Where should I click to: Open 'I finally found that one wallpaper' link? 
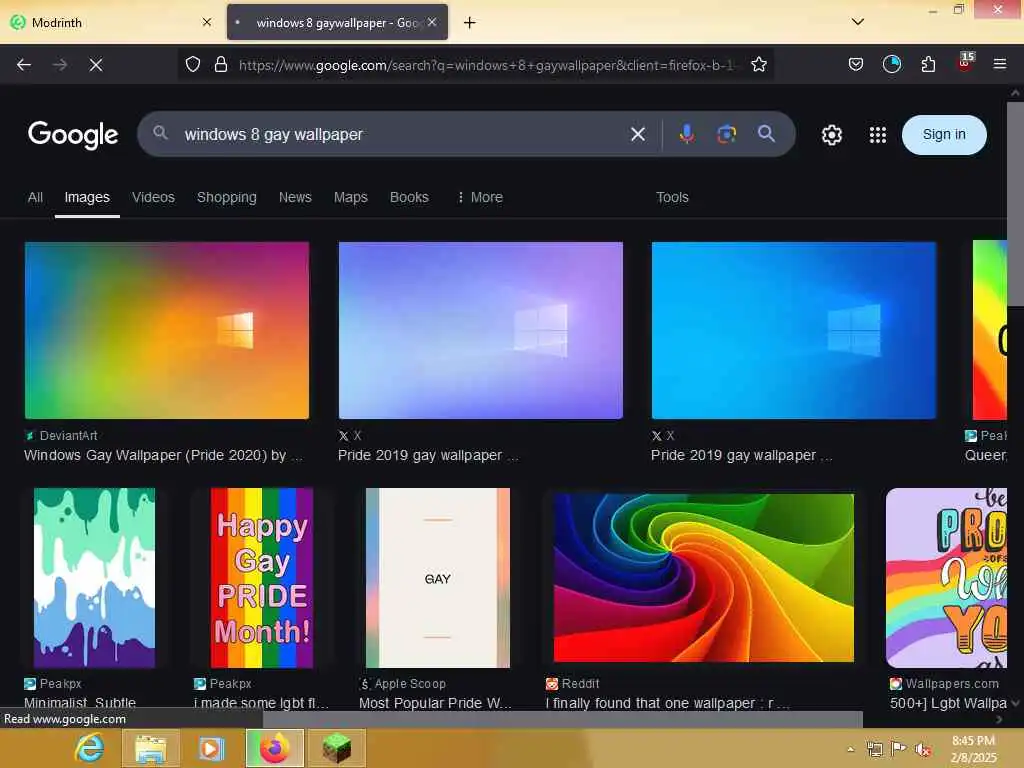click(667, 703)
